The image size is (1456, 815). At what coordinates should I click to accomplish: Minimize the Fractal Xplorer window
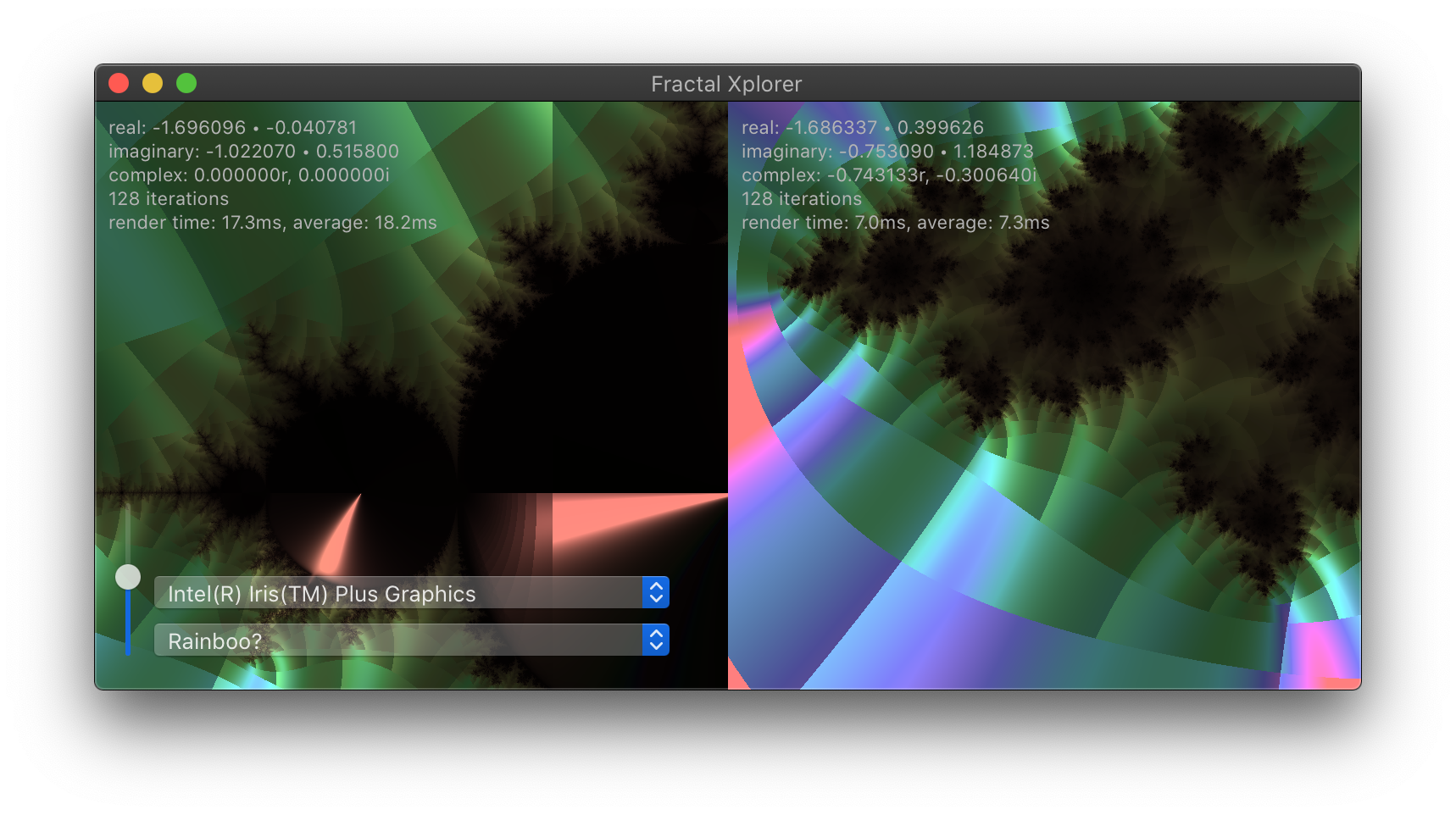pos(153,83)
